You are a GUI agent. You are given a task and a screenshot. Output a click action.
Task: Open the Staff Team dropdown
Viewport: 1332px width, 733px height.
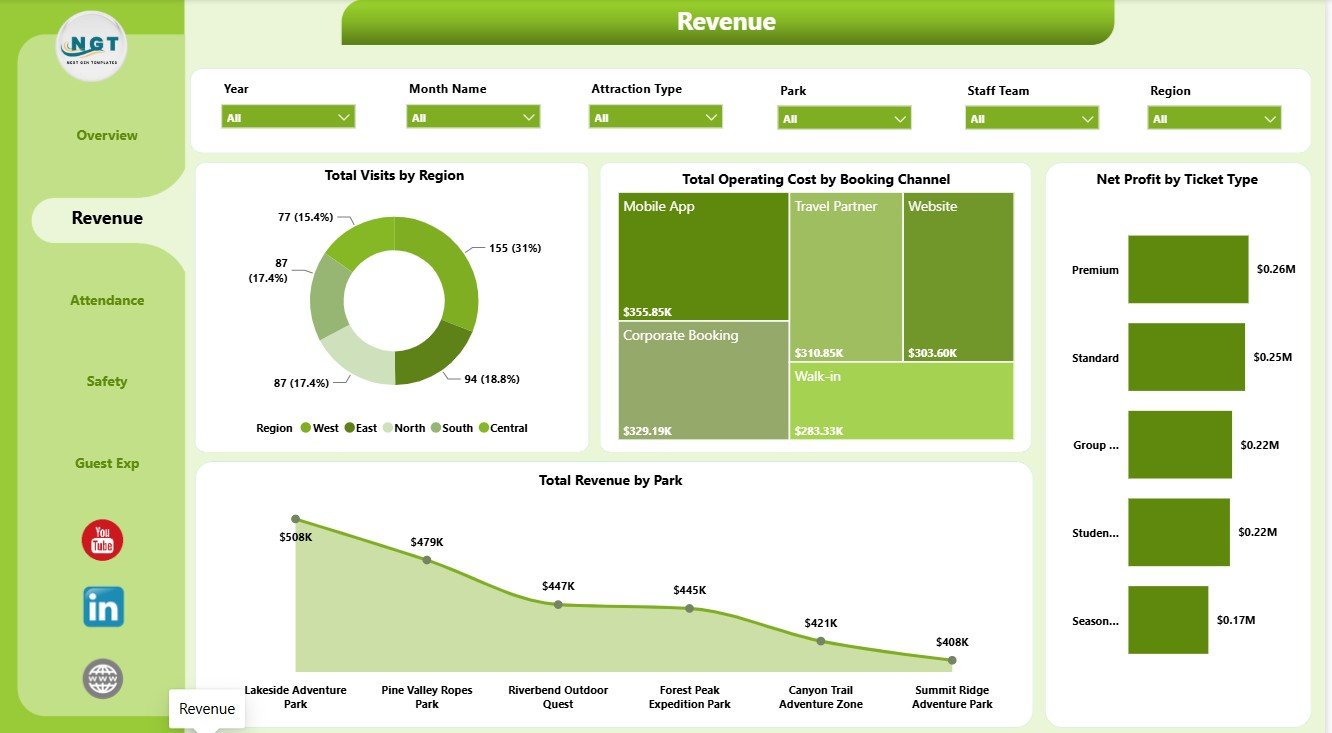[x=1032, y=118]
